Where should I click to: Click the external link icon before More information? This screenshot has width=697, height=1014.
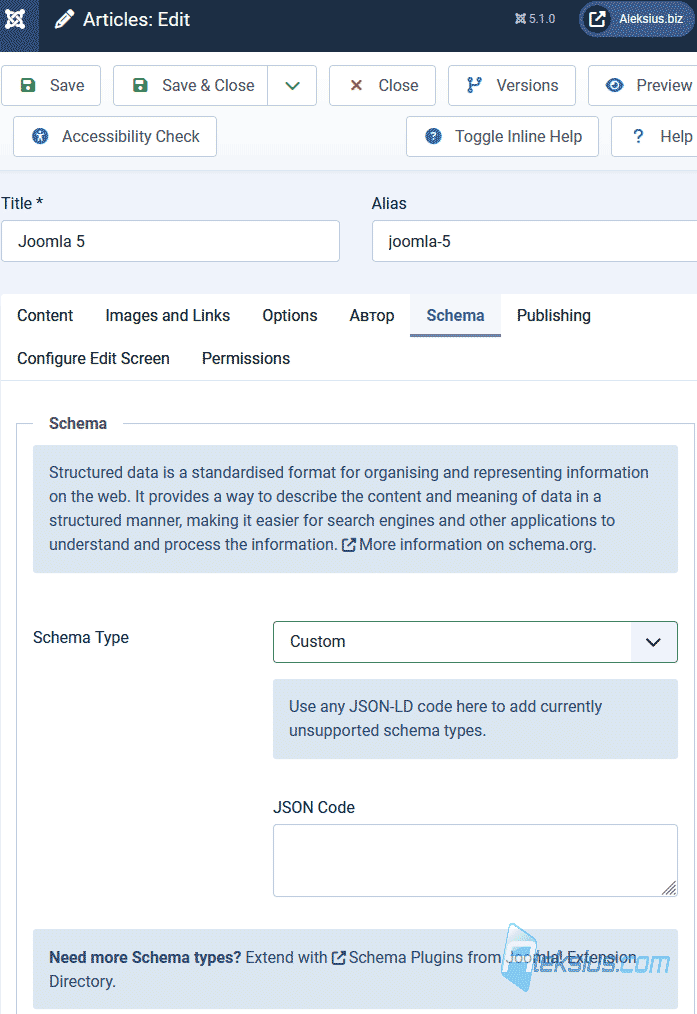(x=348, y=545)
